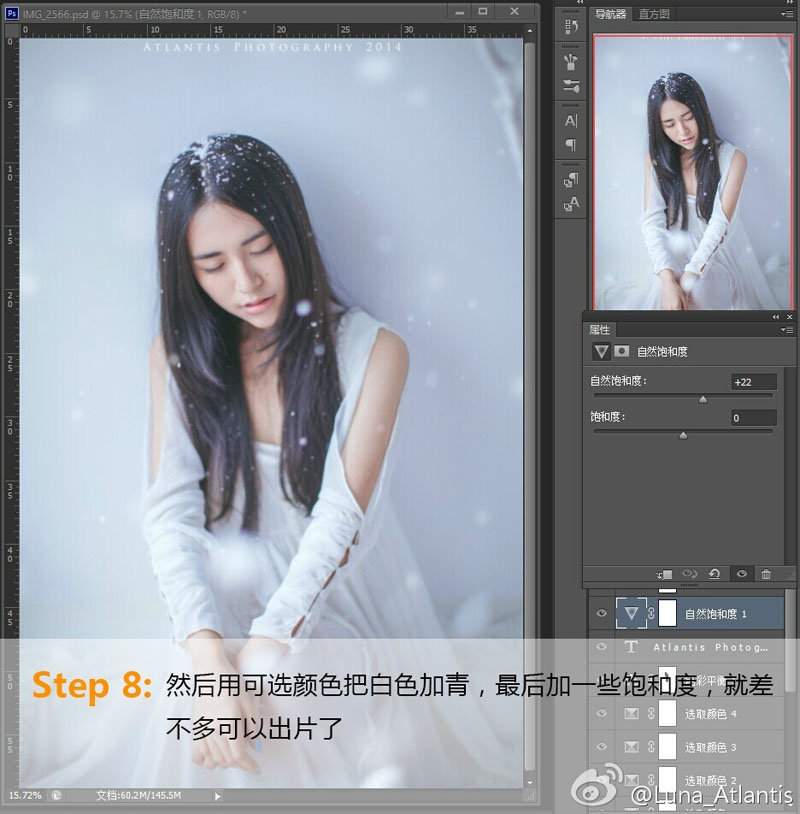This screenshot has width=800, height=814.
Task: Click Selective Color 4 adjustment icon
Action: tap(631, 714)
